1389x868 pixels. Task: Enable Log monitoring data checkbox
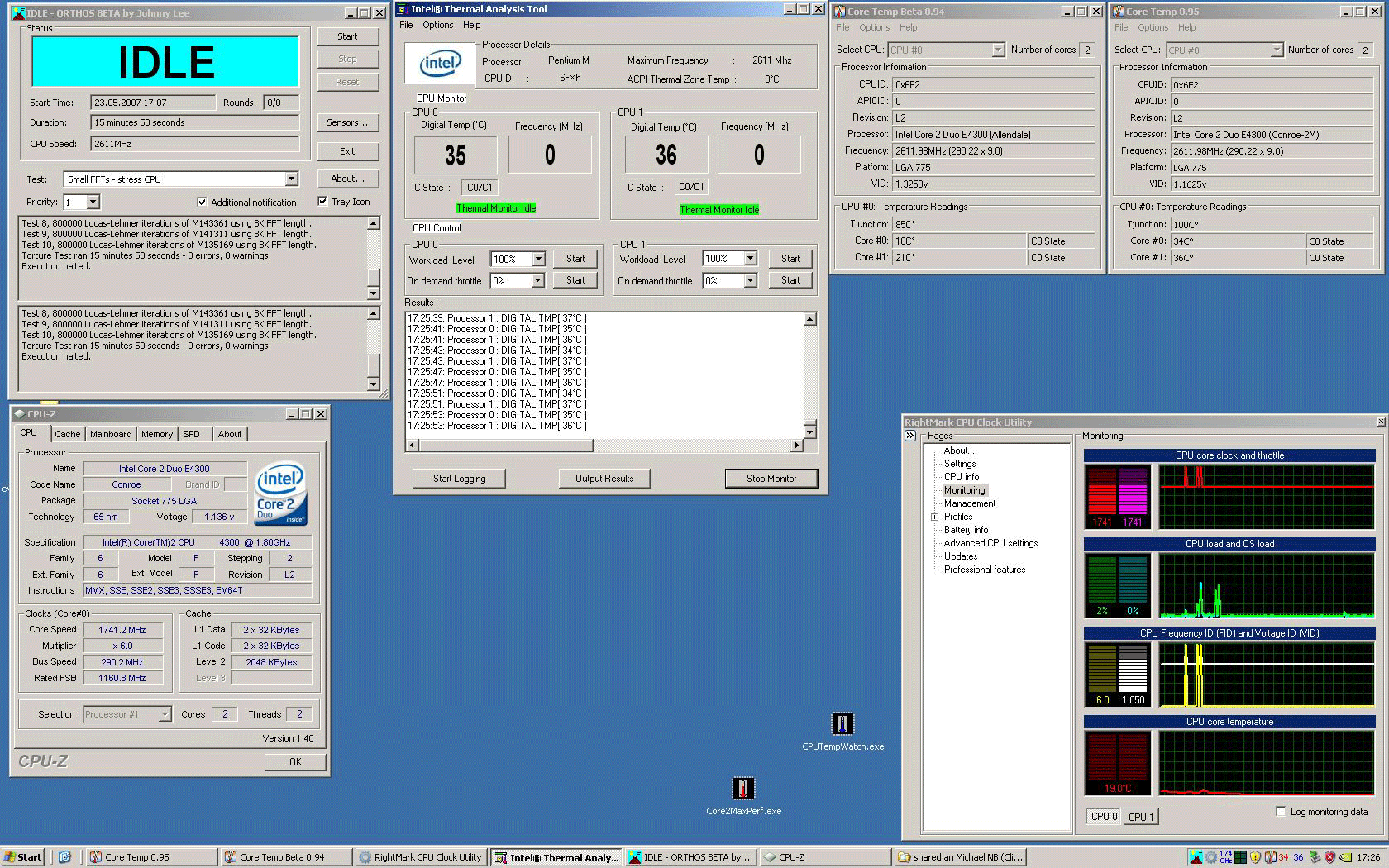pos(1282,812)
